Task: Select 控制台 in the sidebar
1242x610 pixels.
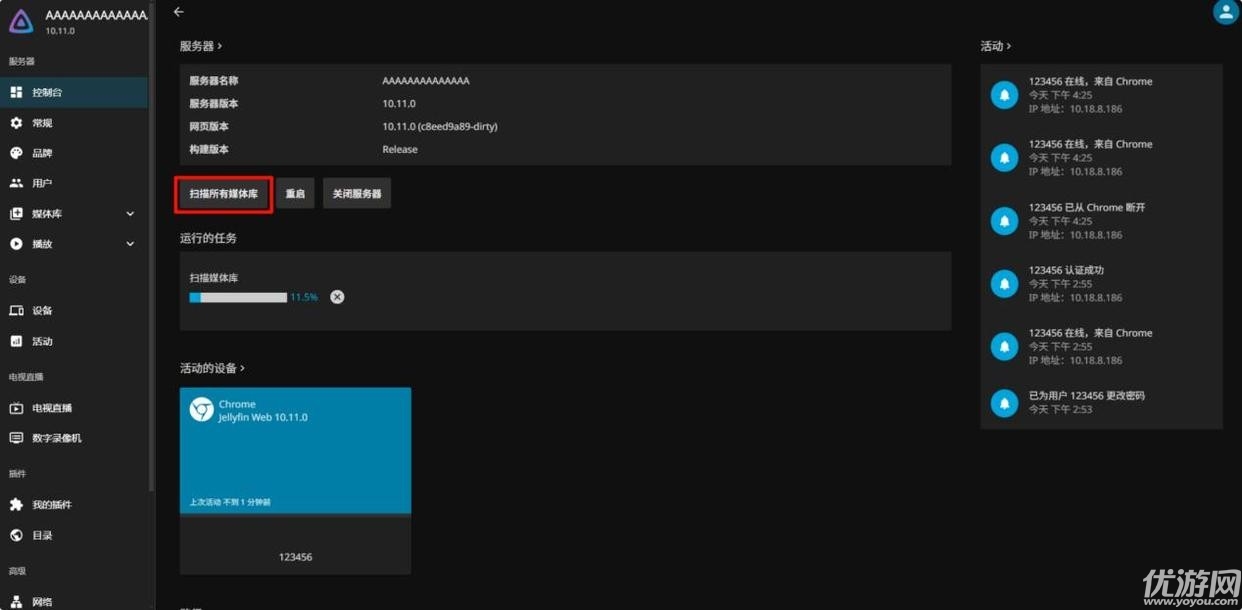Action: coord(46,92)
